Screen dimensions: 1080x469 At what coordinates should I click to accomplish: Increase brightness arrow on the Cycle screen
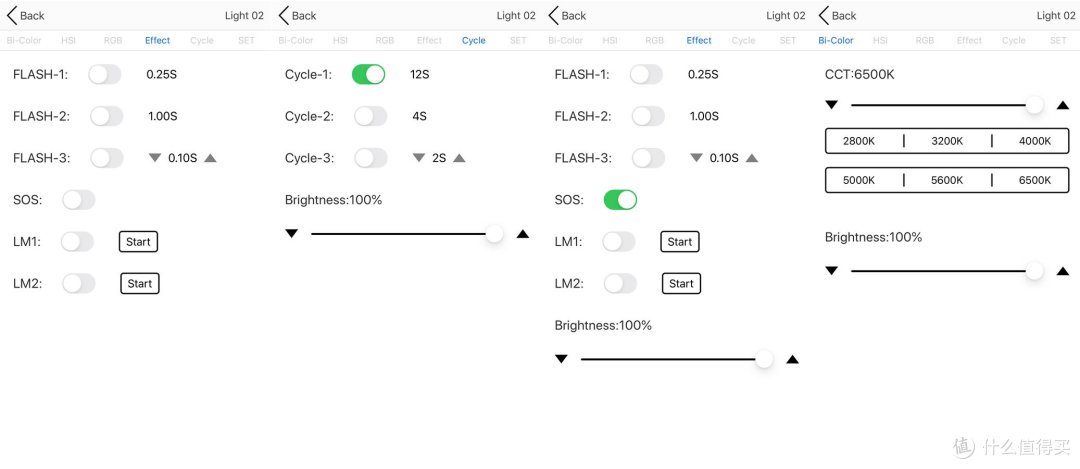coord(523,233)
